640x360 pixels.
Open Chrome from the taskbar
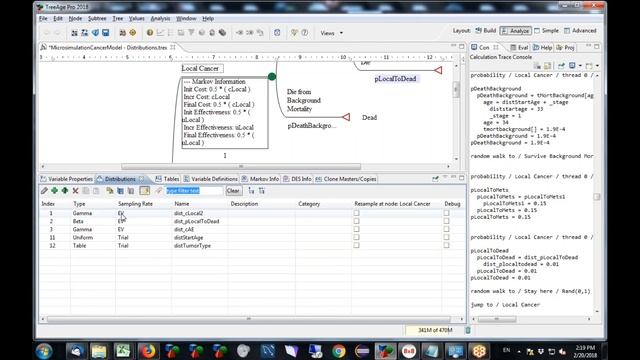(338, 351)
